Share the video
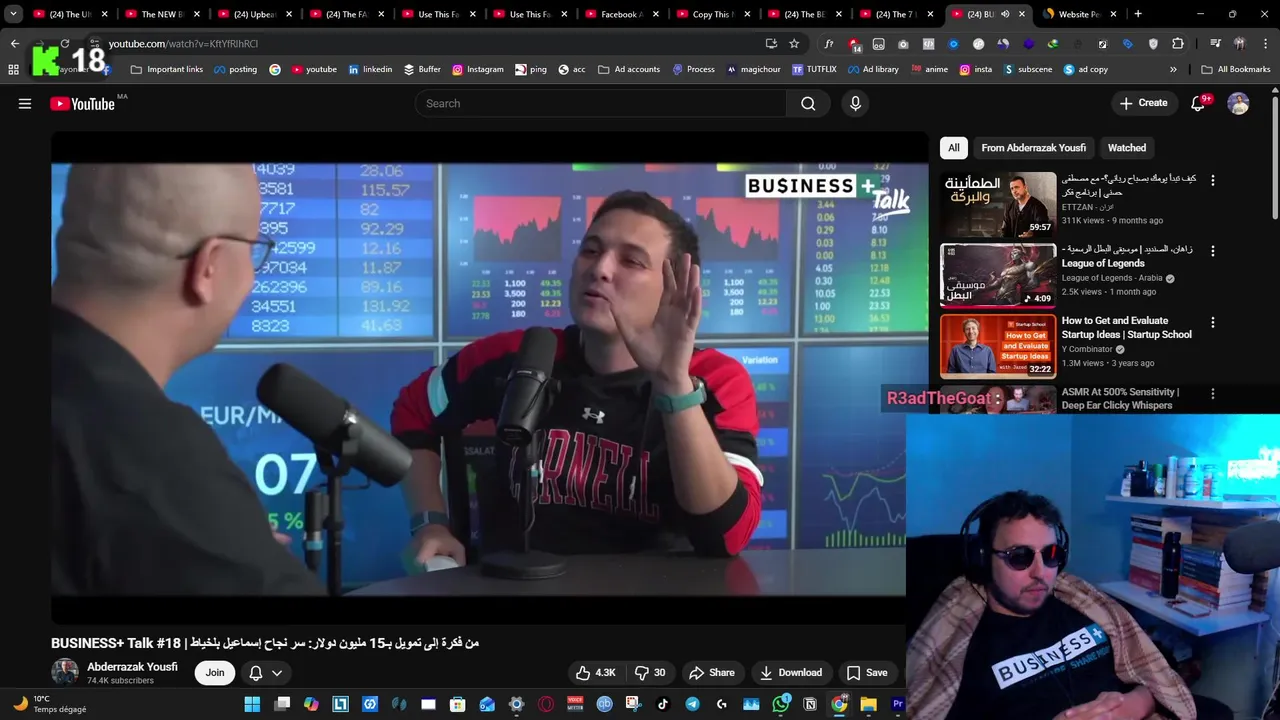The height and width of the screenshot is (720, 1280). [x=712, y=673]
